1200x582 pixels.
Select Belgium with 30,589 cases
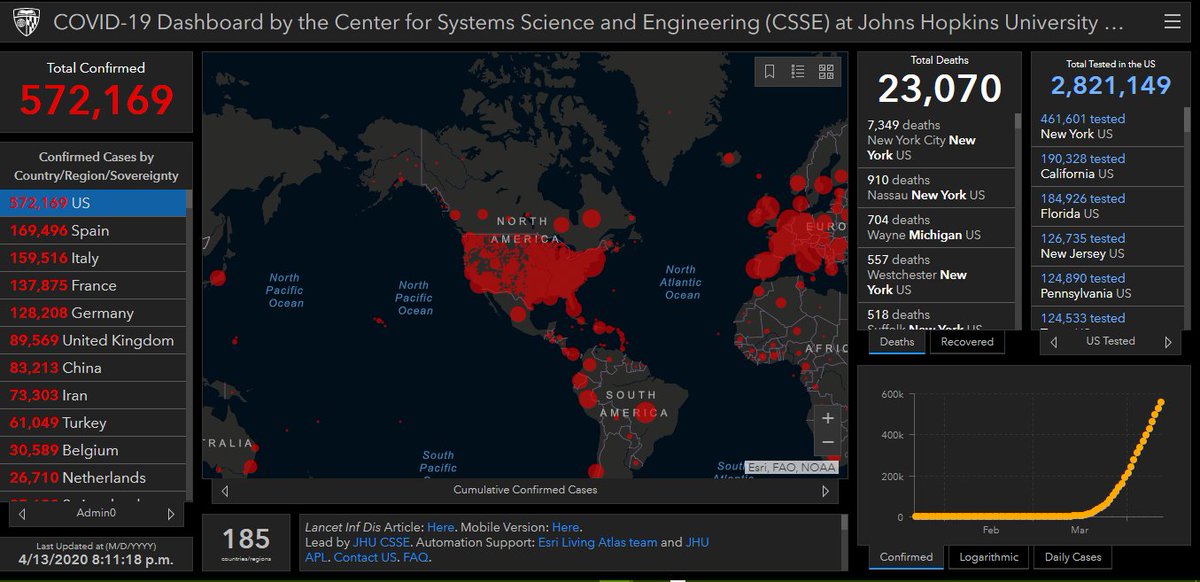coord(94,451)
